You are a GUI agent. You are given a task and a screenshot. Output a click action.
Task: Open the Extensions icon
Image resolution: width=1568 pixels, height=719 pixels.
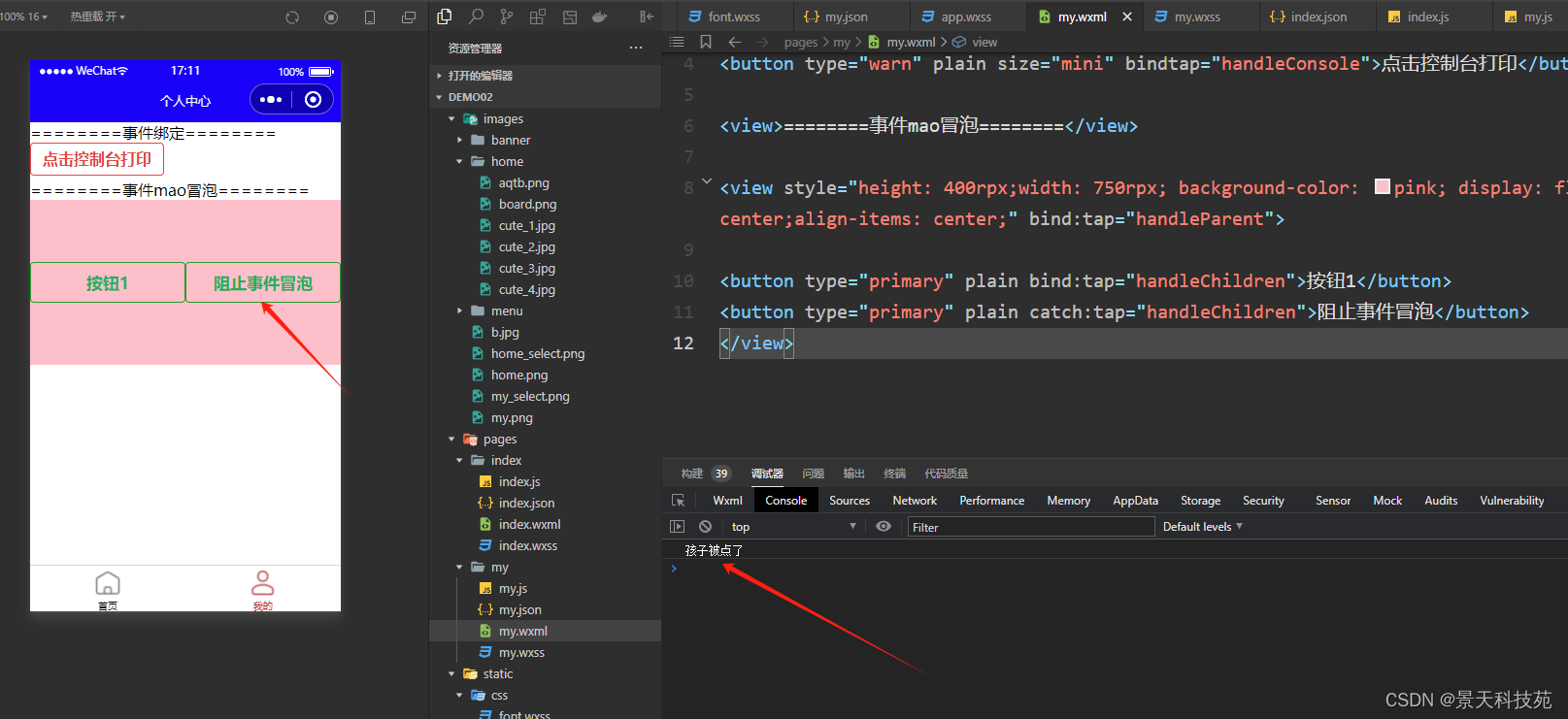point(538,16)
